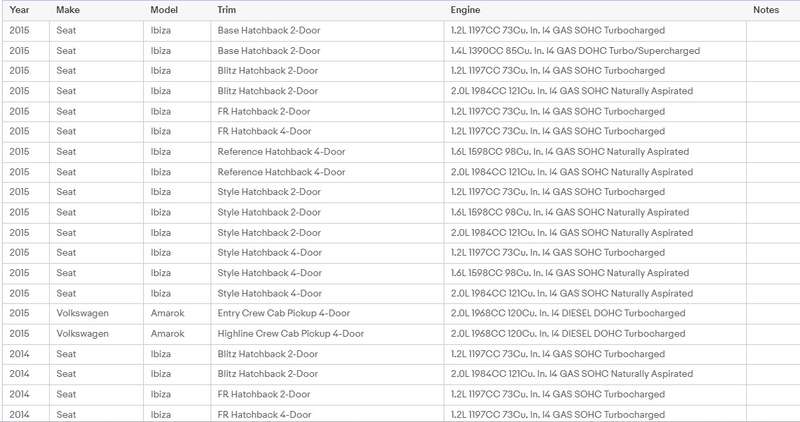This screenshot has width=800, height=422.
Task: Select 2.0L engine cell of Style Hatchback 2-Door
Action: point(594,233)
